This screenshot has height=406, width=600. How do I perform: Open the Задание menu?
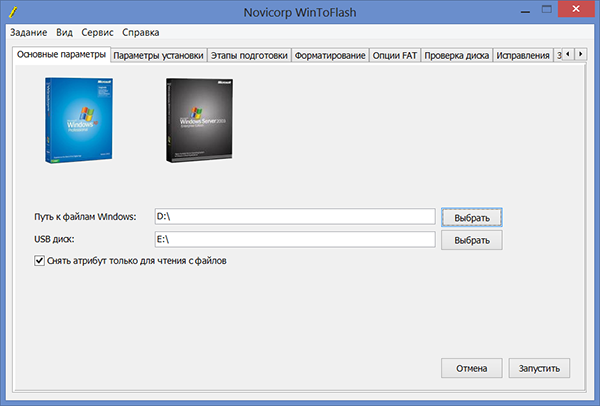point(28,33)
